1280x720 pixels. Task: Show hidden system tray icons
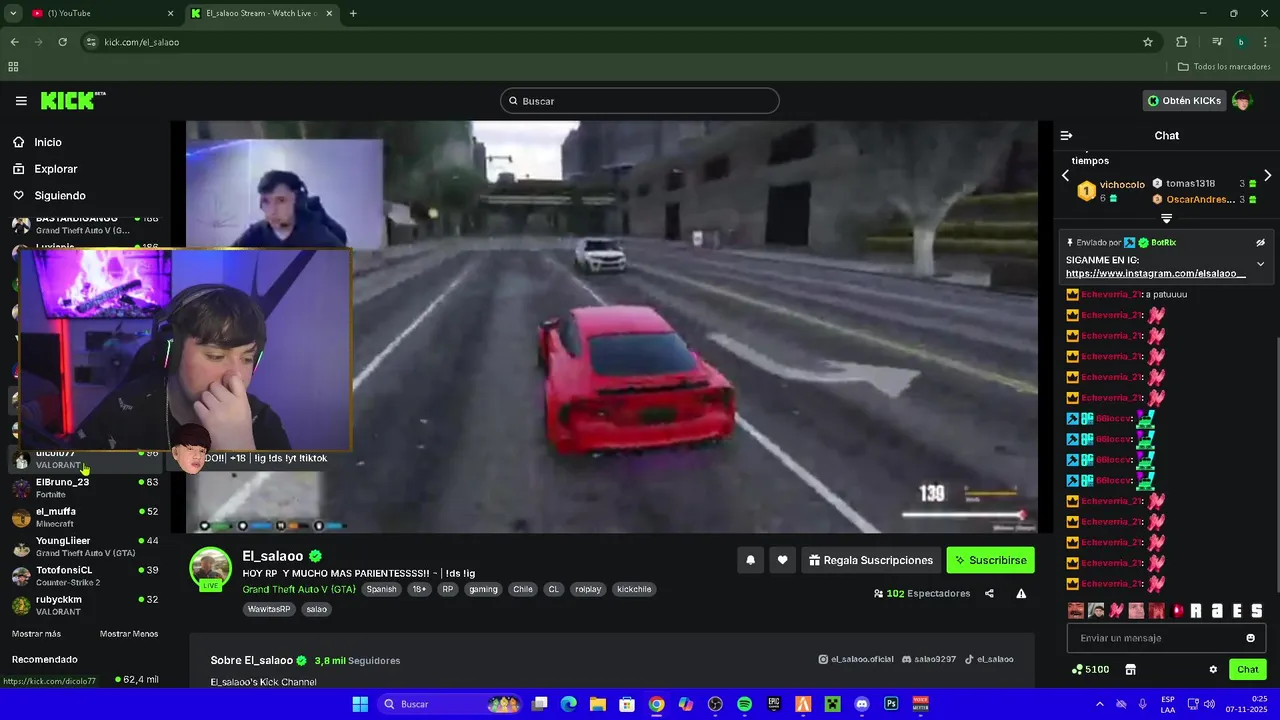point(1100,704)
